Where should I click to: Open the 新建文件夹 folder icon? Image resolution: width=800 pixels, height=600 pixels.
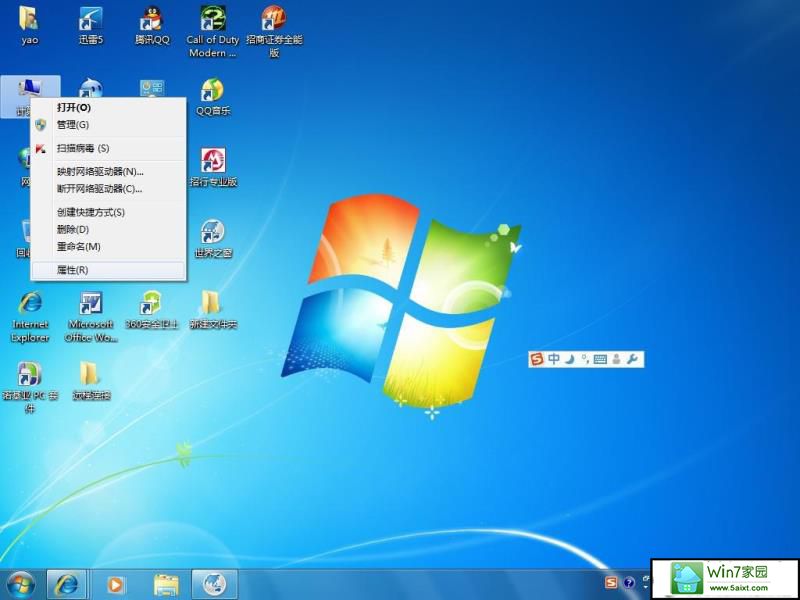[213, 310]
